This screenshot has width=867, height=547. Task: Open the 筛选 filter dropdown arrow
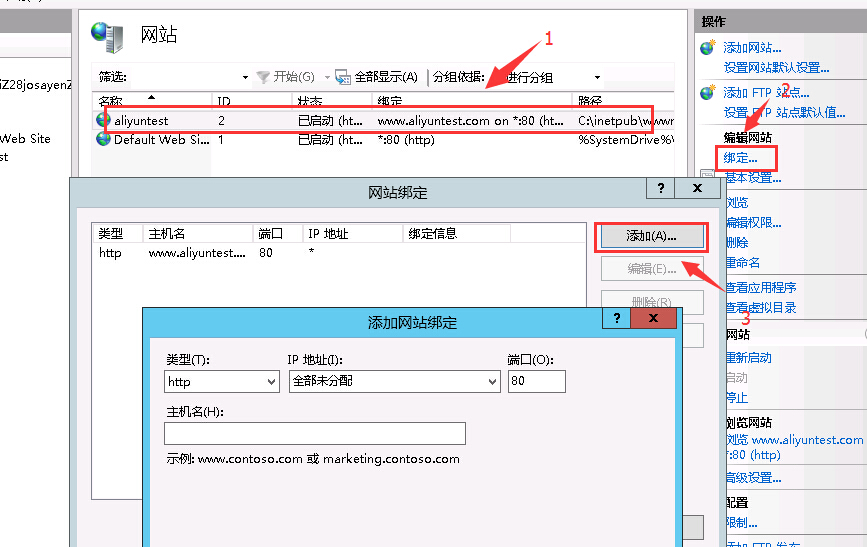pyautogui.click(x=245, y=77)
